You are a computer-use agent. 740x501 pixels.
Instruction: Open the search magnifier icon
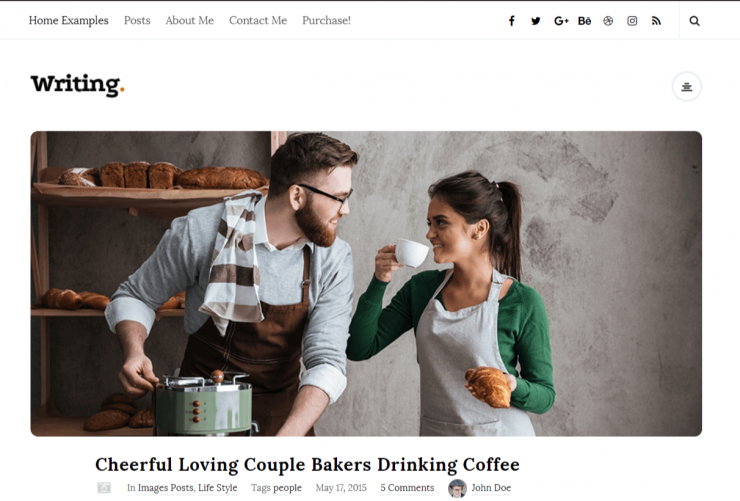(x=694, y=21)
